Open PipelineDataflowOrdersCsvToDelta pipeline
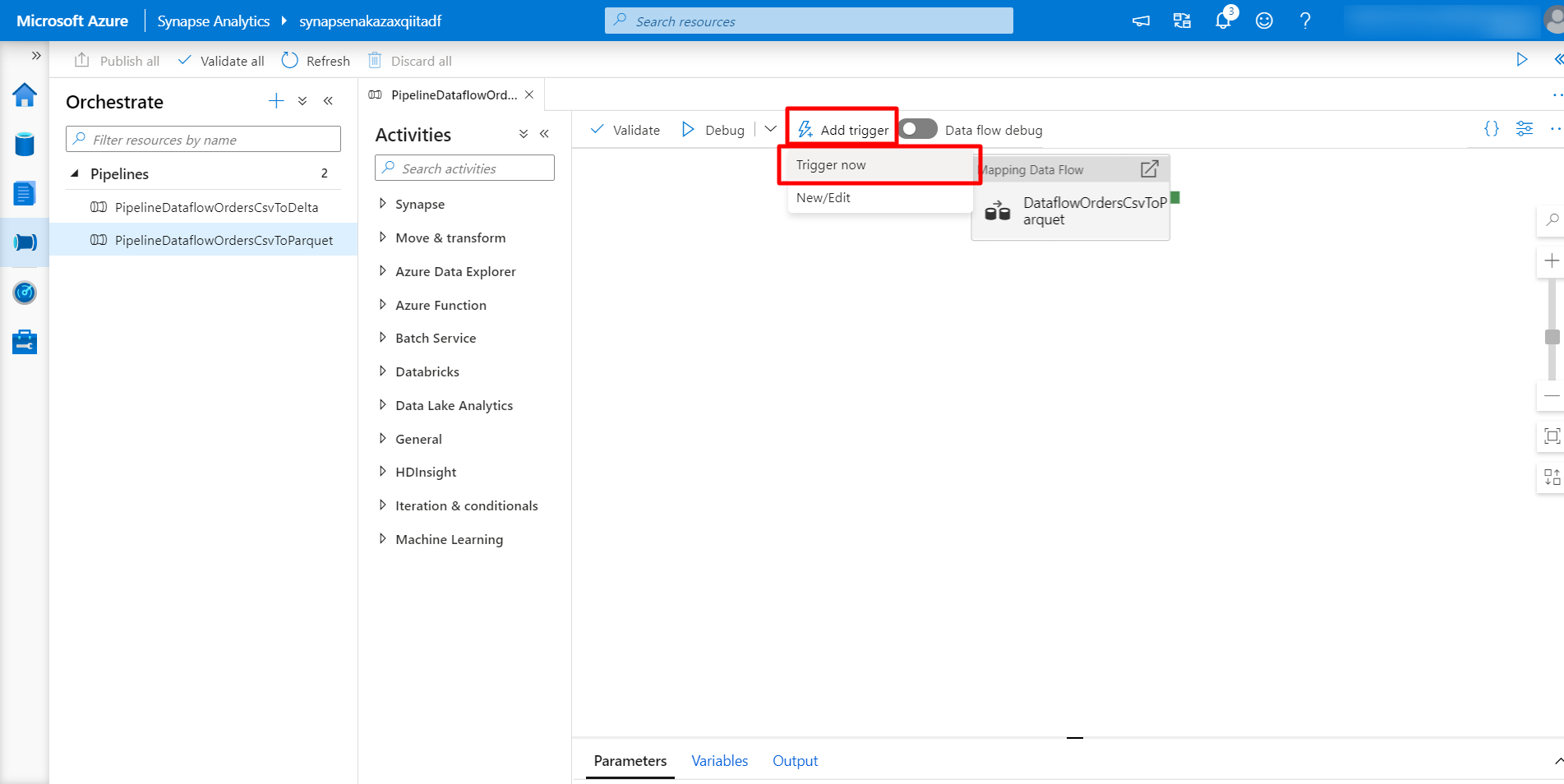 click(204, 207)
